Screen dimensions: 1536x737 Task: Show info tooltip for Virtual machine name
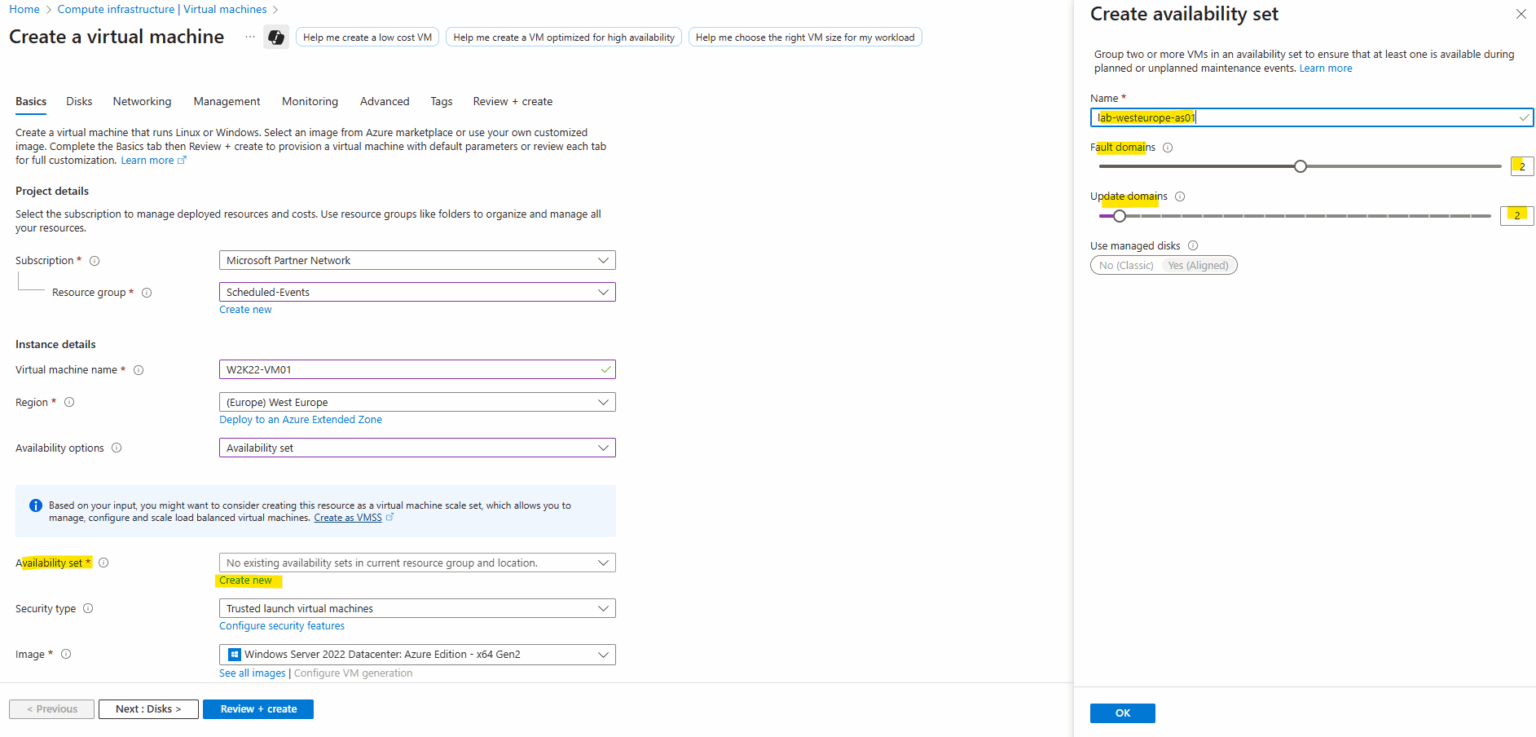(138, 370)
